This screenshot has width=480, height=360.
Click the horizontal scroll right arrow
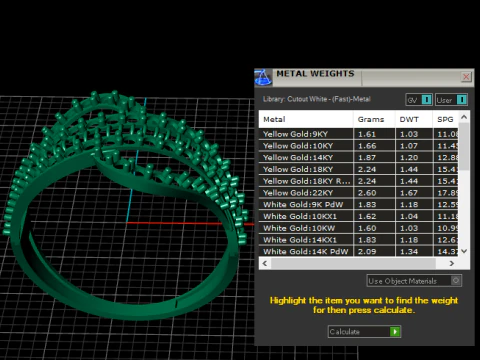point(452,263)
